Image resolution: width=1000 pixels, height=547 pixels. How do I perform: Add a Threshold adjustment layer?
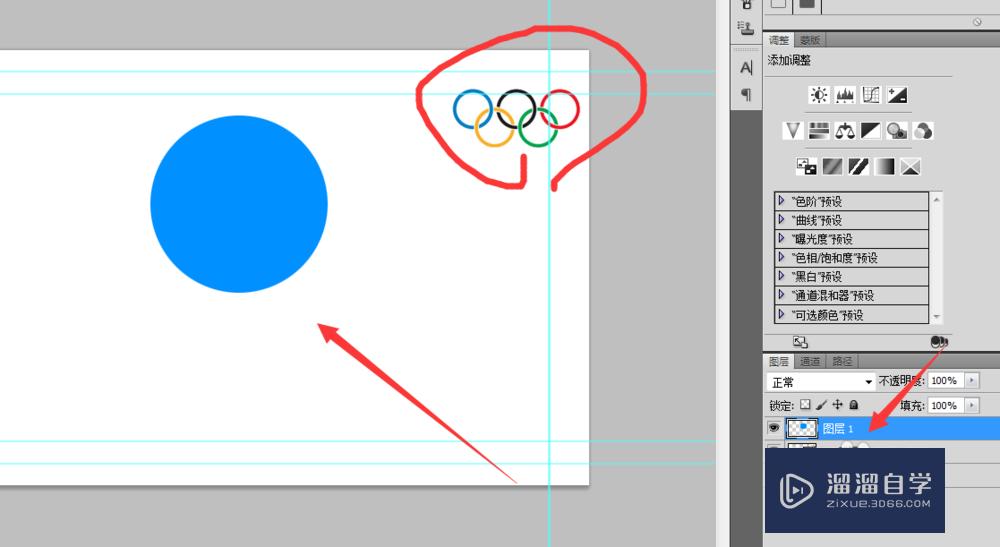click(x=858, y=166)
